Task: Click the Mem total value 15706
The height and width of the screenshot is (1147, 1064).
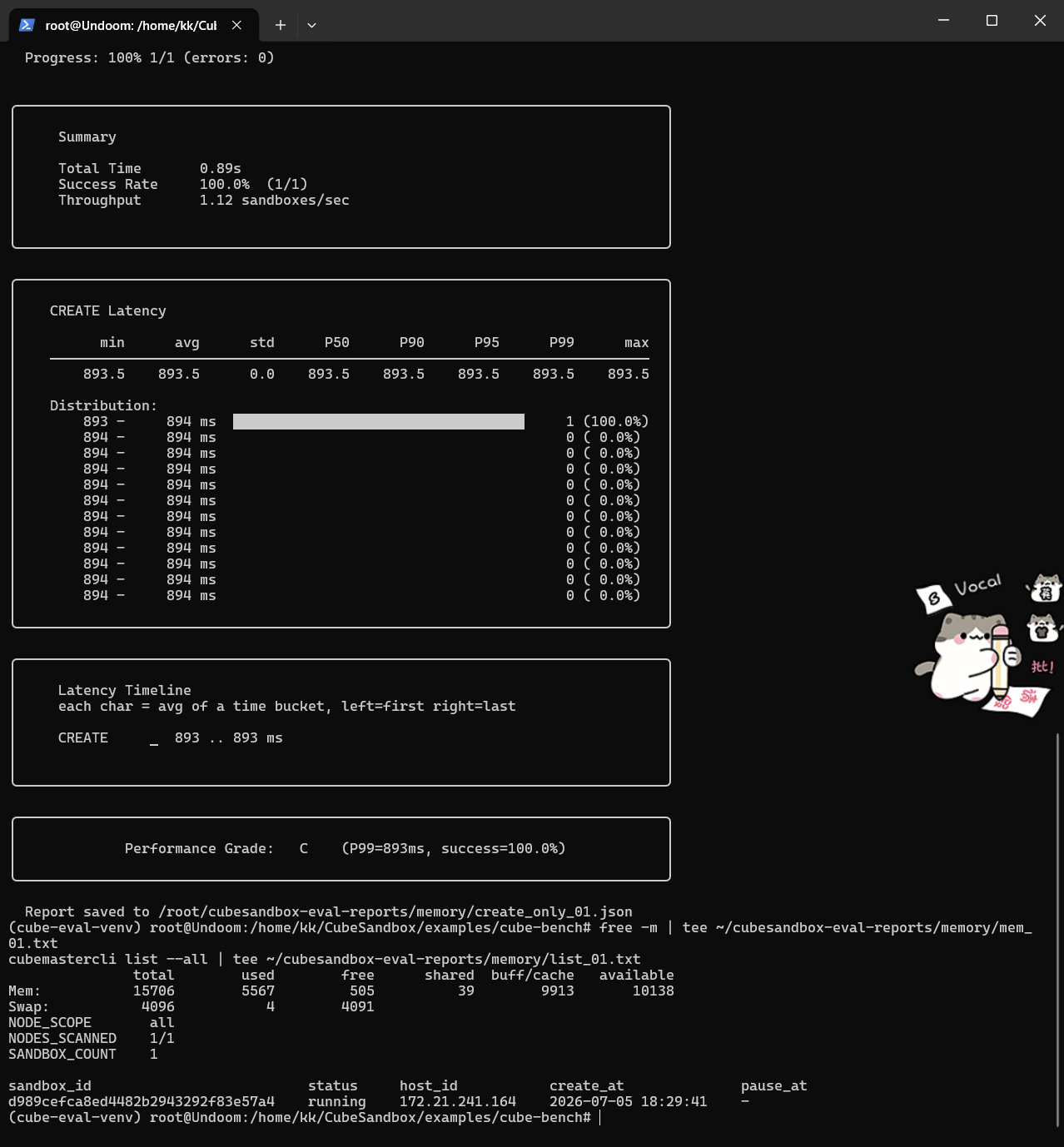Action: (154, 991)
